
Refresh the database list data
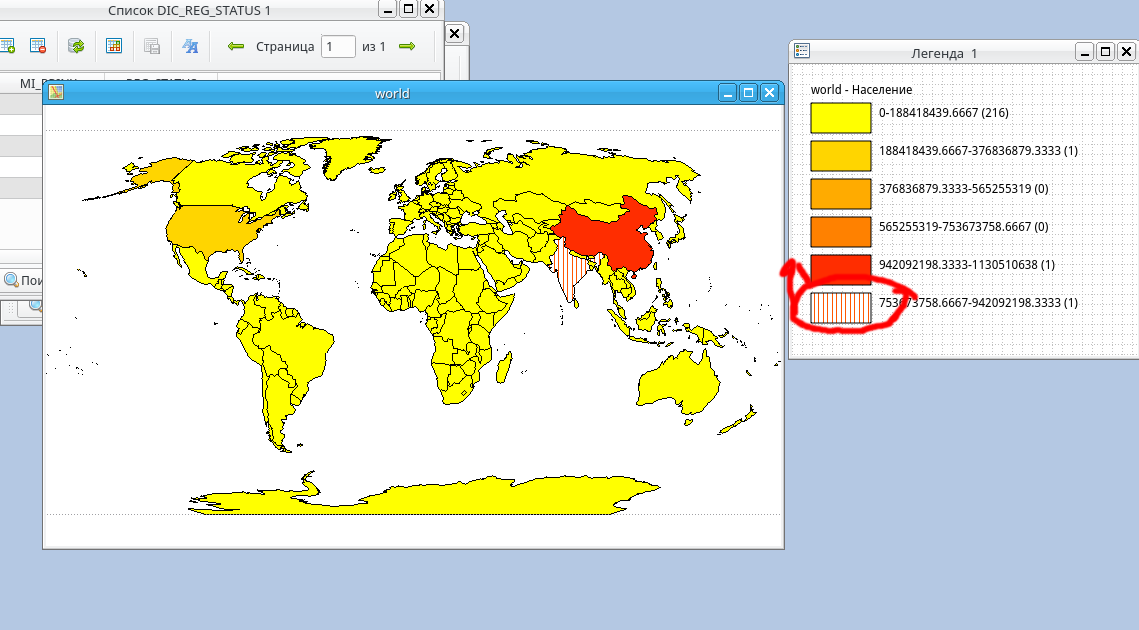click(x=76, y=46)
